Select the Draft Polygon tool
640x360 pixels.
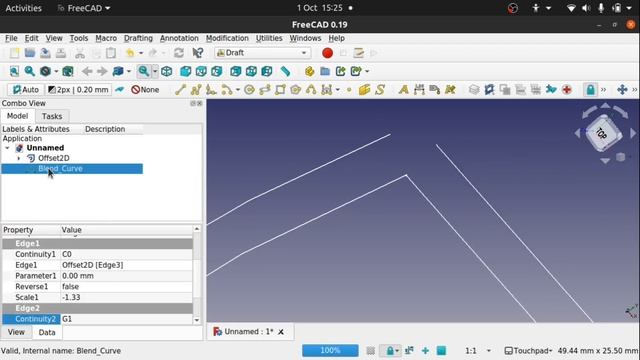pos(296,90)
